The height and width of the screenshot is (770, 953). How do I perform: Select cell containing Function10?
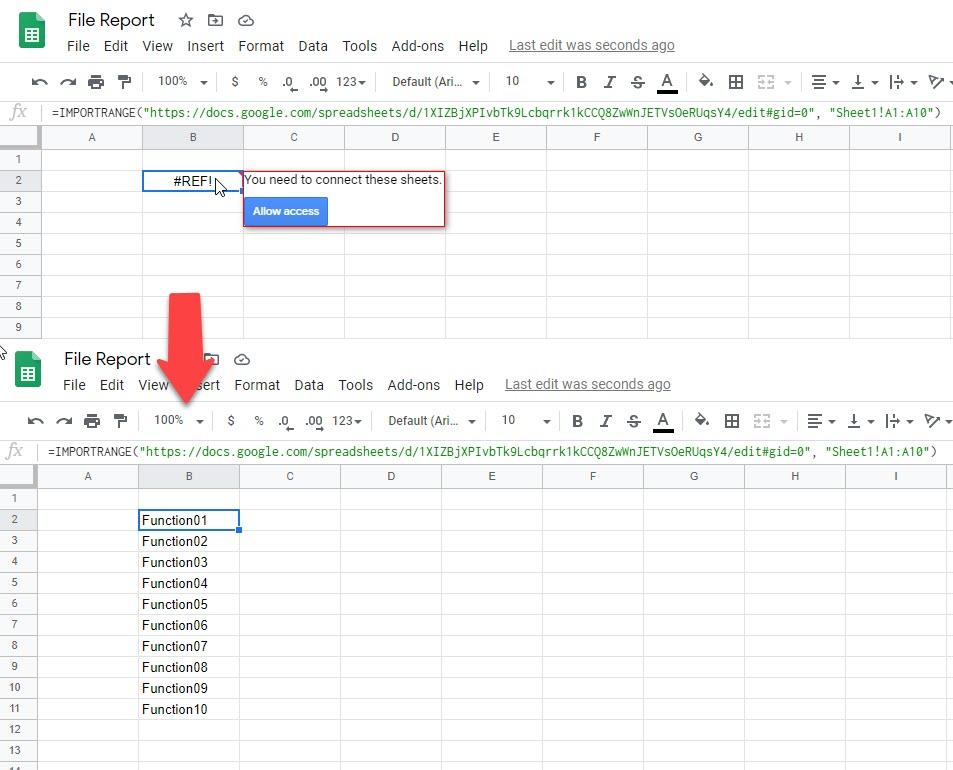pyautogui.click(x=189, y=709)
